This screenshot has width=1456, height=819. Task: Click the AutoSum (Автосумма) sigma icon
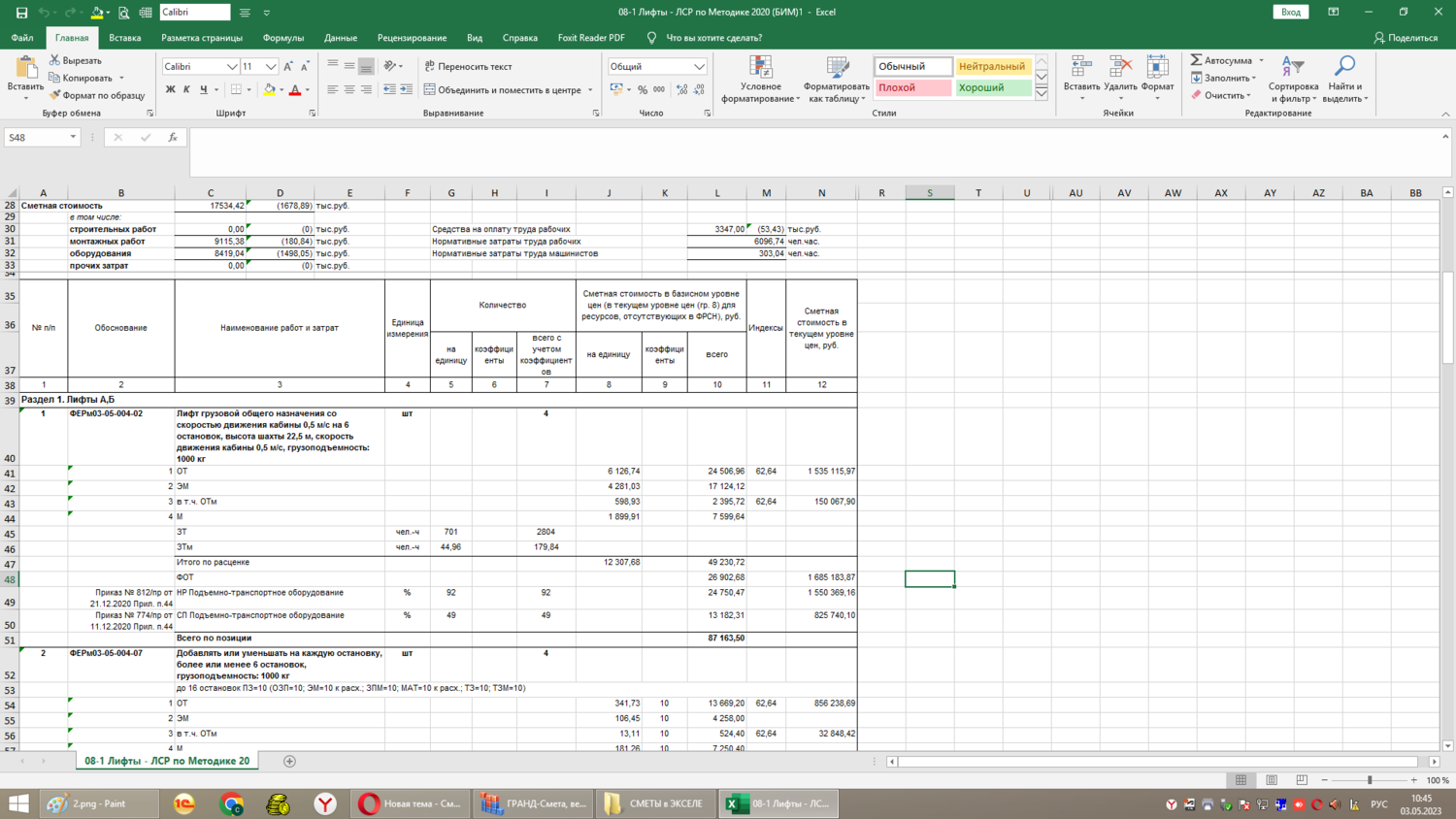coord(1197,60)
